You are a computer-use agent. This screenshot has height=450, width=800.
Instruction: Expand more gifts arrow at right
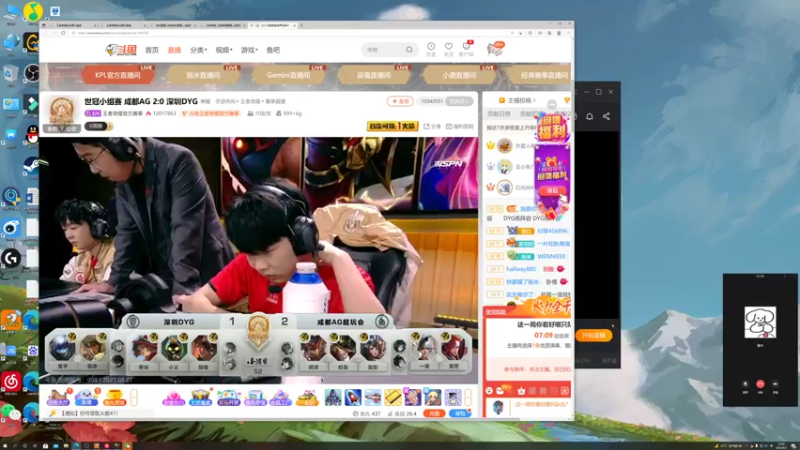click(x=468, y=397)
